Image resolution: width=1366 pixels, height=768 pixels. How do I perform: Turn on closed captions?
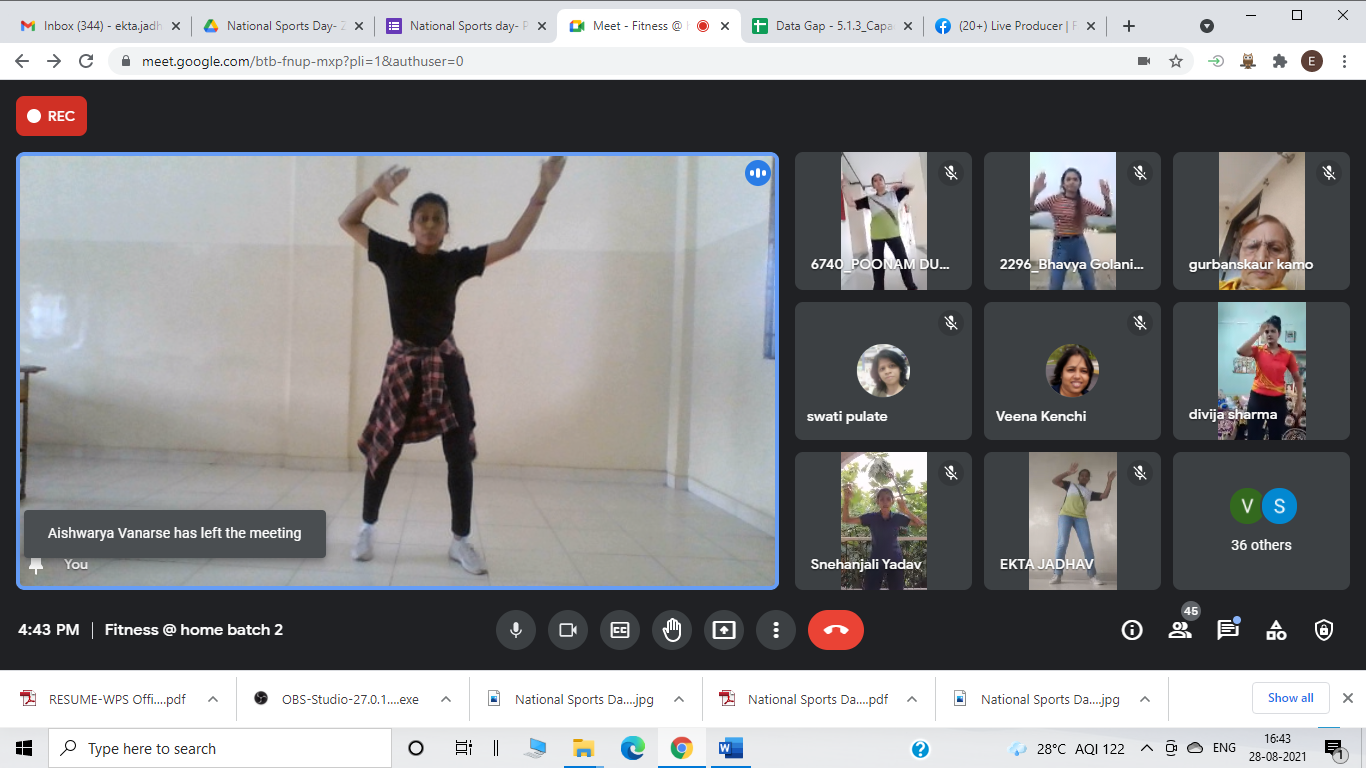tap(620, 630)
